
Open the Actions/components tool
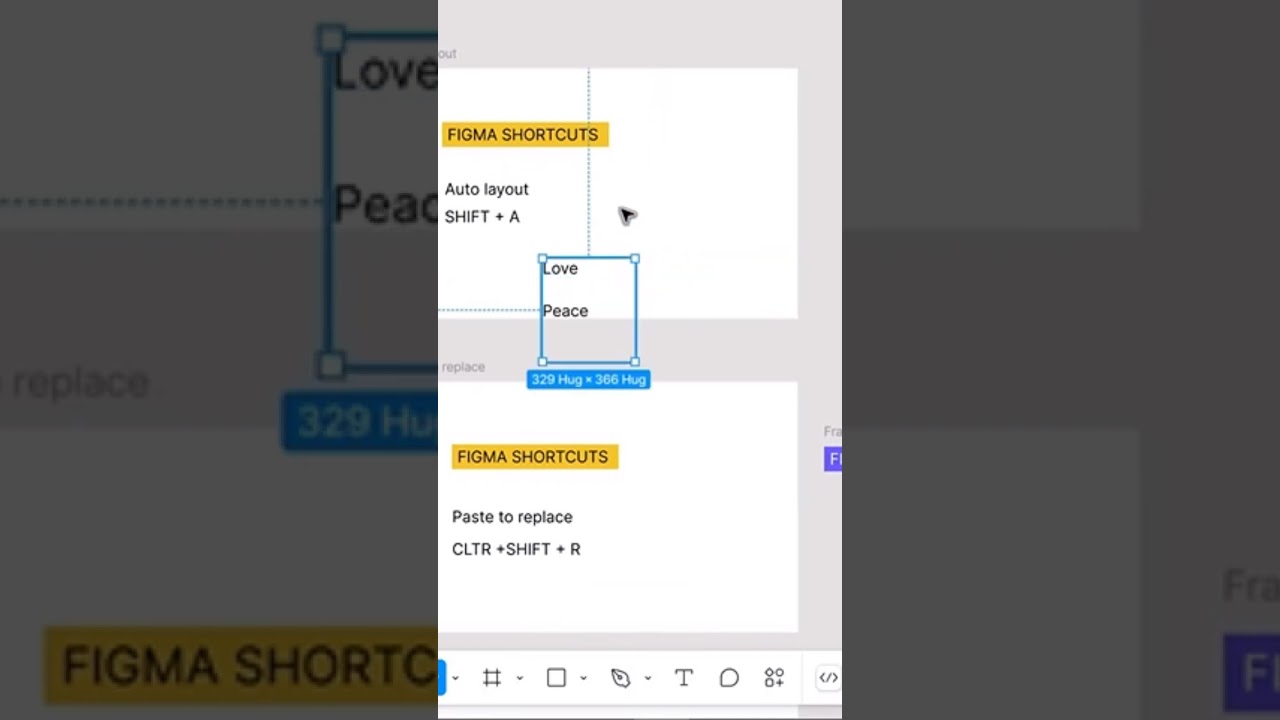774,678
